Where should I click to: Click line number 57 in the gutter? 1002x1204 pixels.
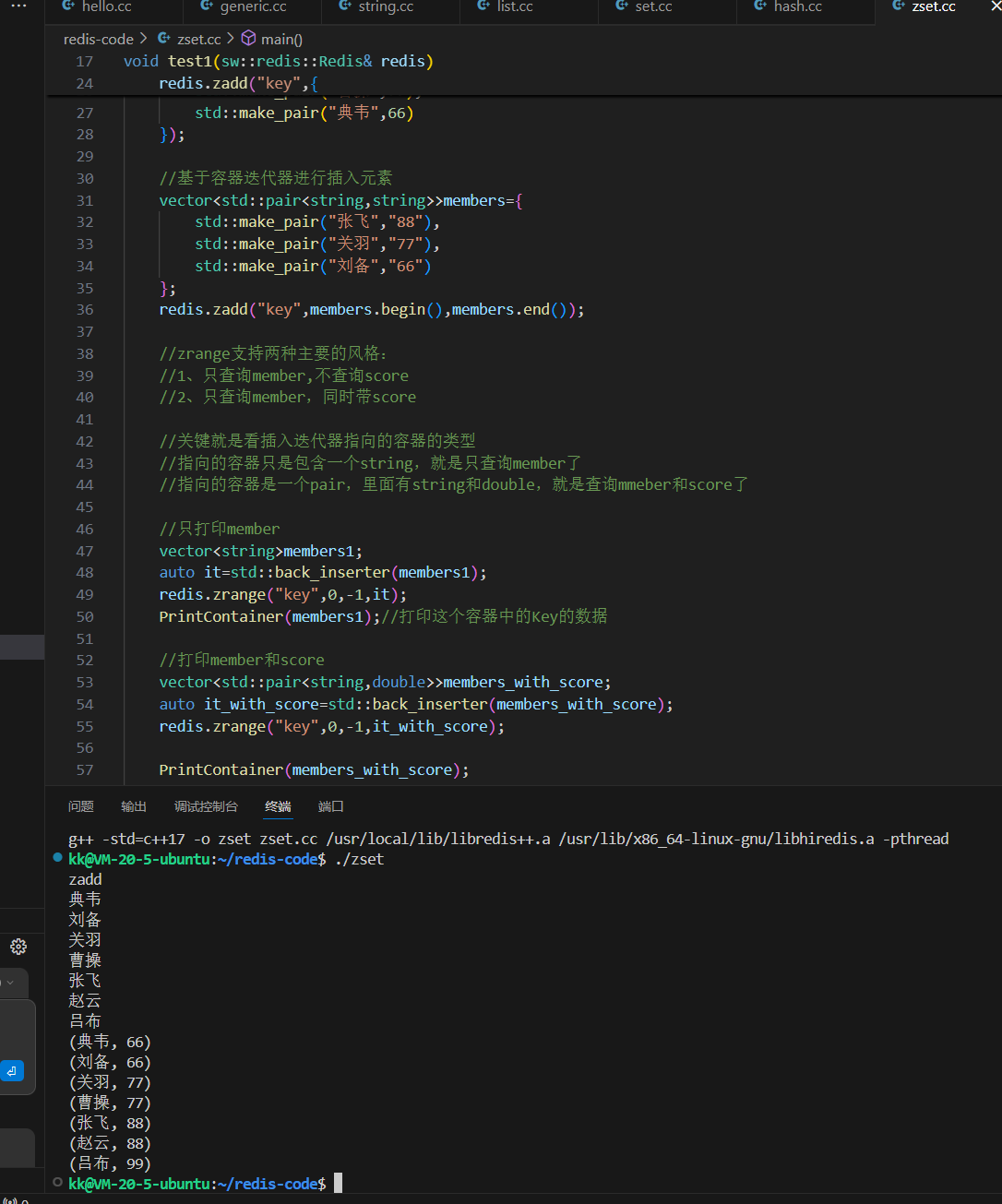[x=85, y=769]
